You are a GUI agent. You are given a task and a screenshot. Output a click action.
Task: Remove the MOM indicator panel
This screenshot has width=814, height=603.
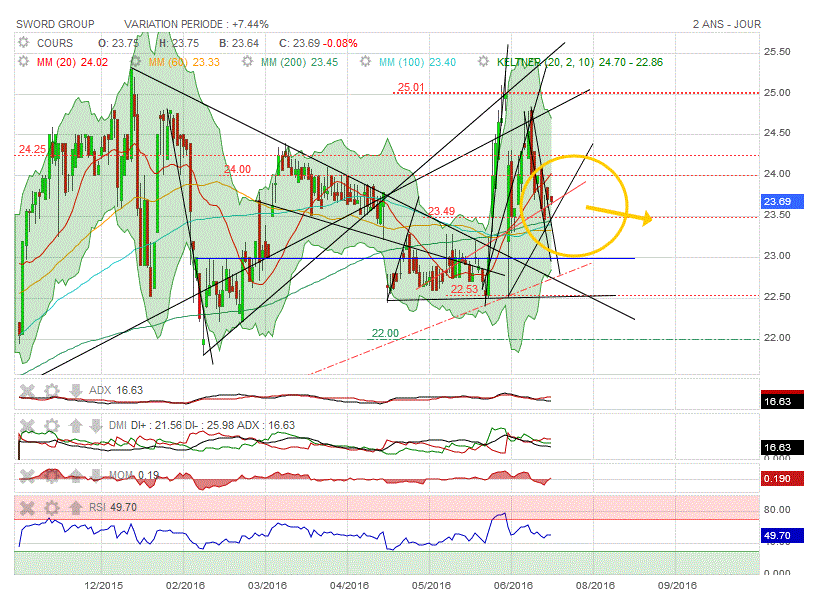tap(27, 475)
